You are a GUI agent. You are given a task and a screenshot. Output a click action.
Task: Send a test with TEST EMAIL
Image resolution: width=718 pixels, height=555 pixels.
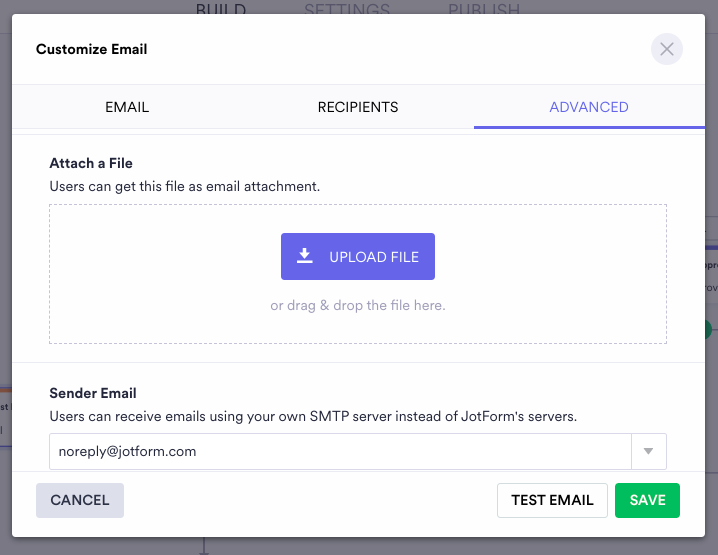coord(552,500)
